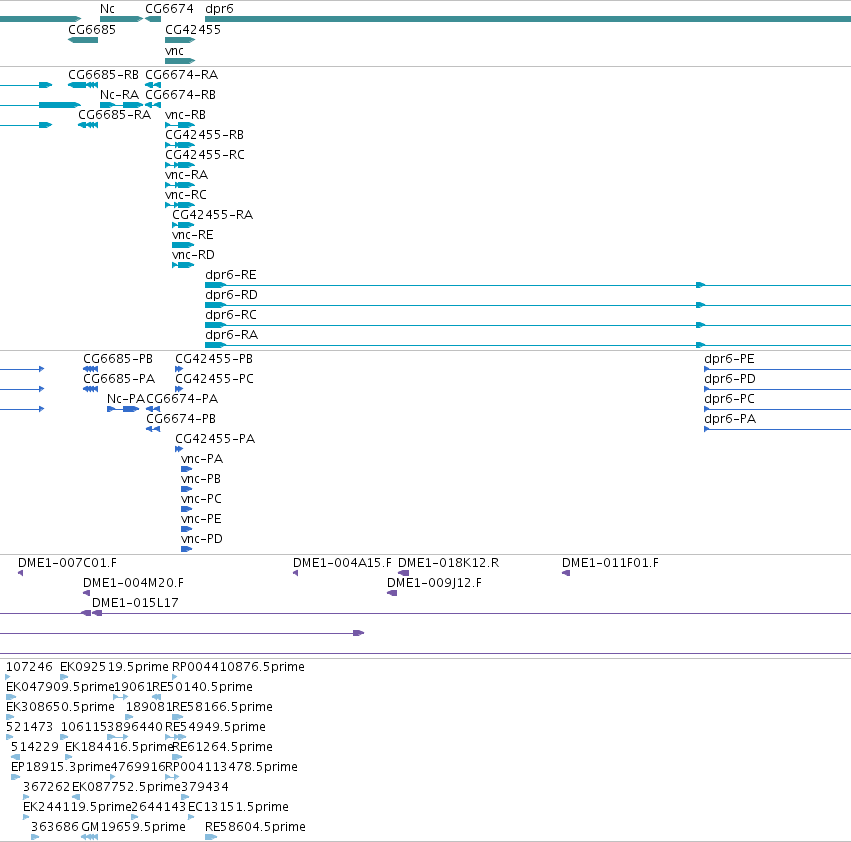Select transcript dpr6-RE
This screenshot has height=842, width=851.
tap(231, 275)
